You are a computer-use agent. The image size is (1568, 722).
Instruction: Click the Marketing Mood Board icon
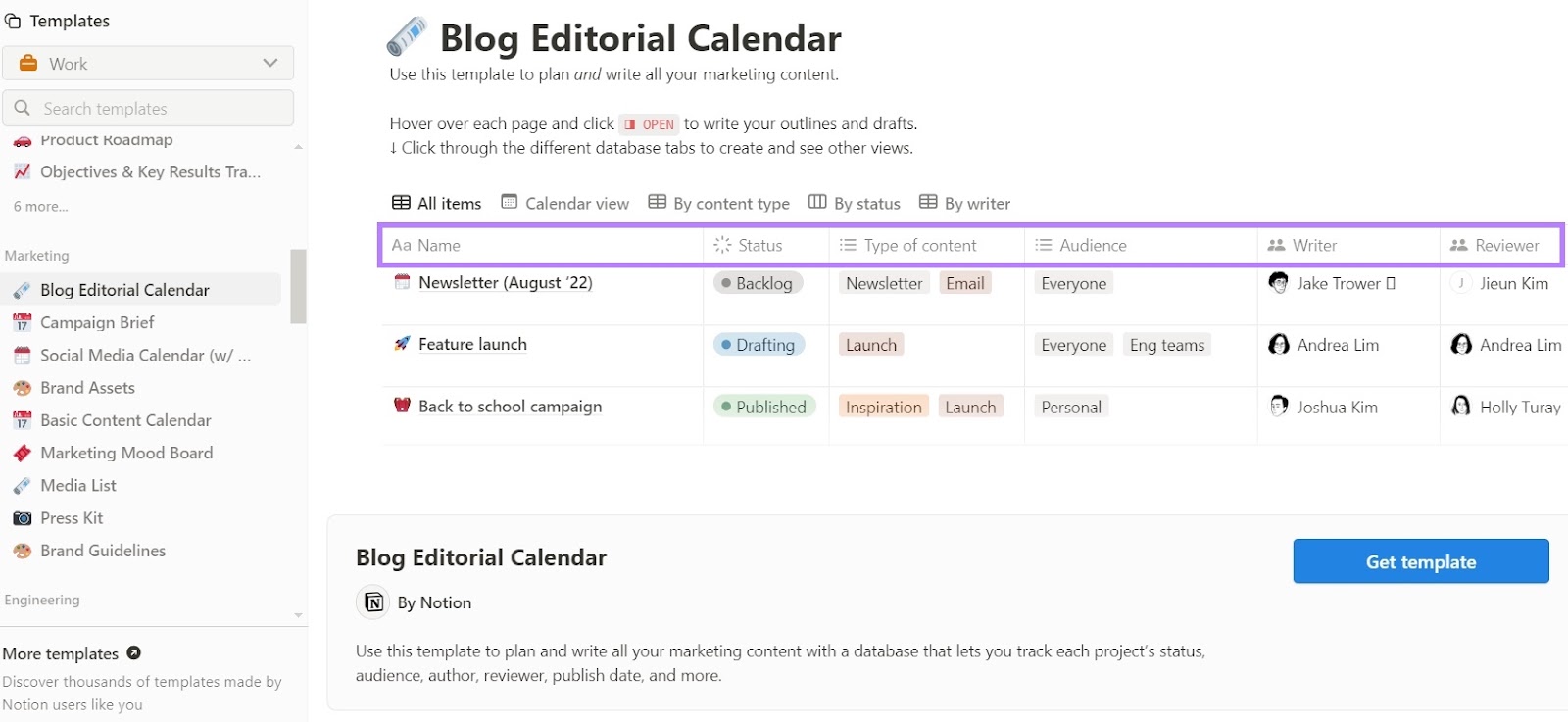click(x=22, y=453)
